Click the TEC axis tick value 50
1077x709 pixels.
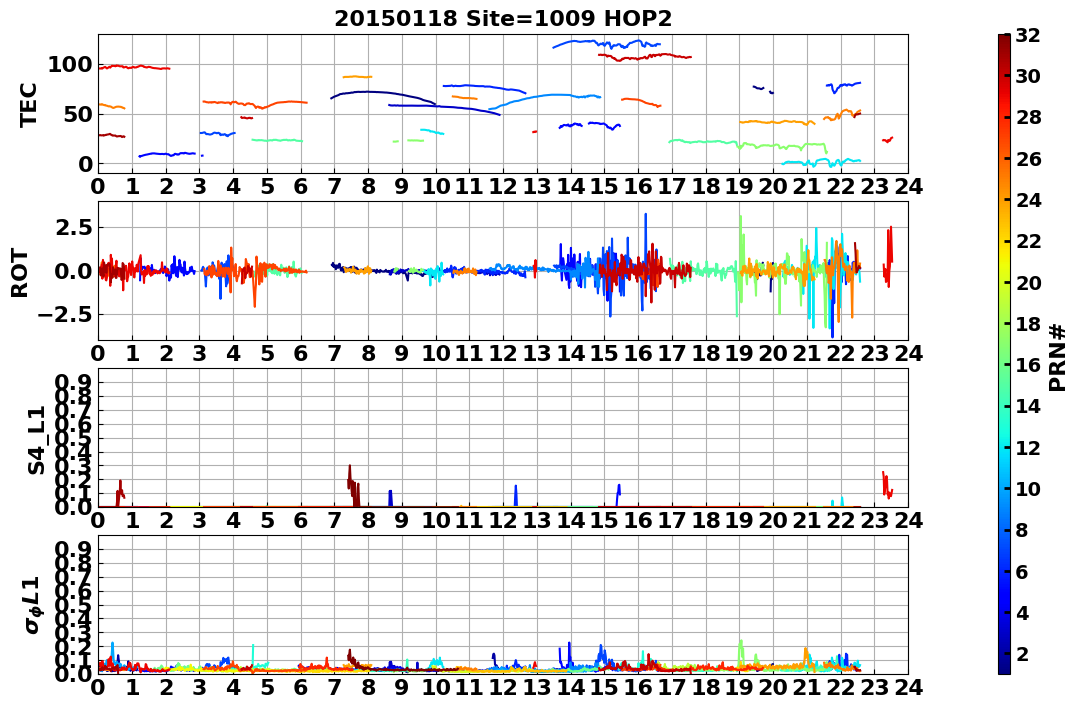tap(78, 115)
